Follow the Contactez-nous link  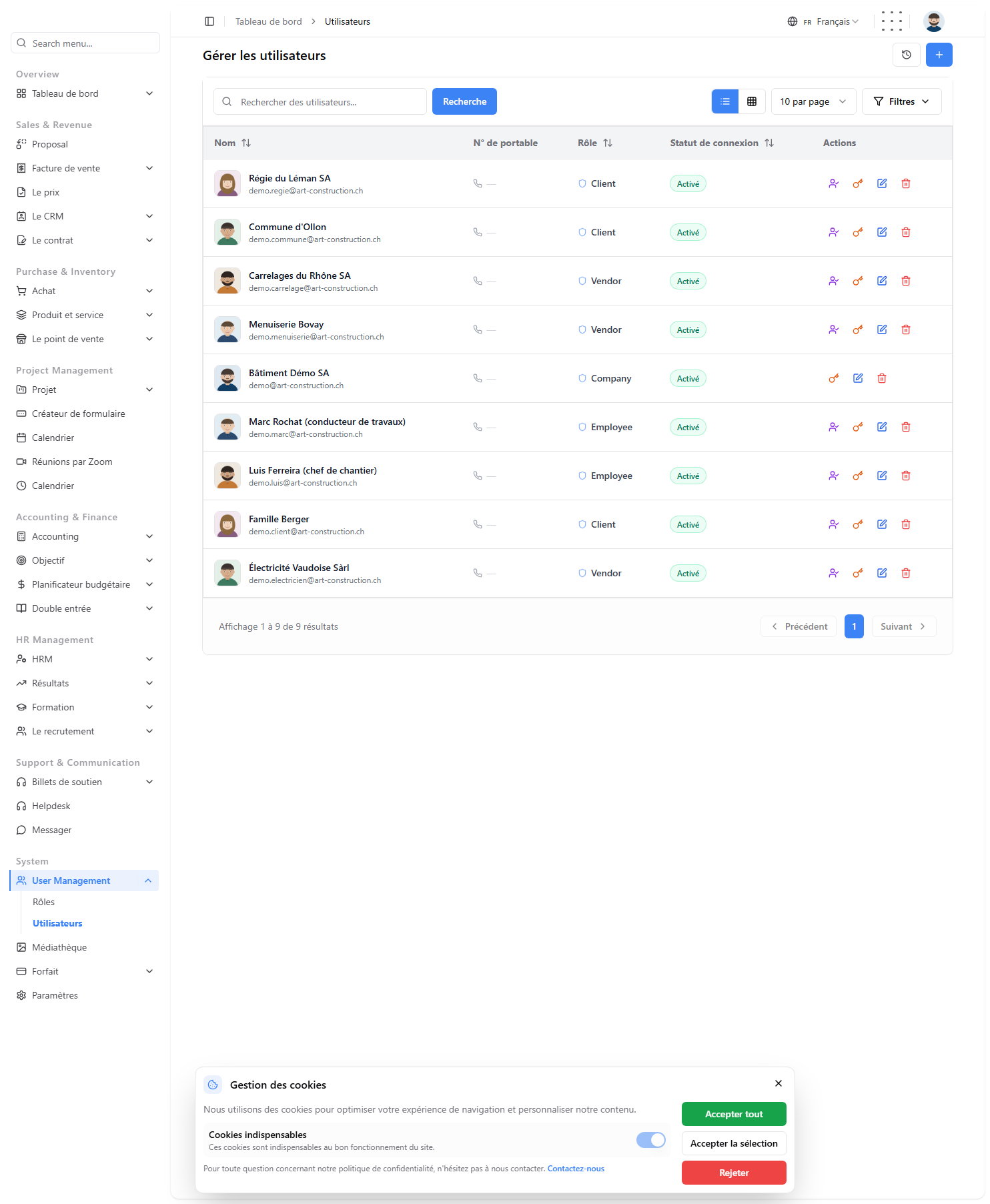tap(576, 1169)
